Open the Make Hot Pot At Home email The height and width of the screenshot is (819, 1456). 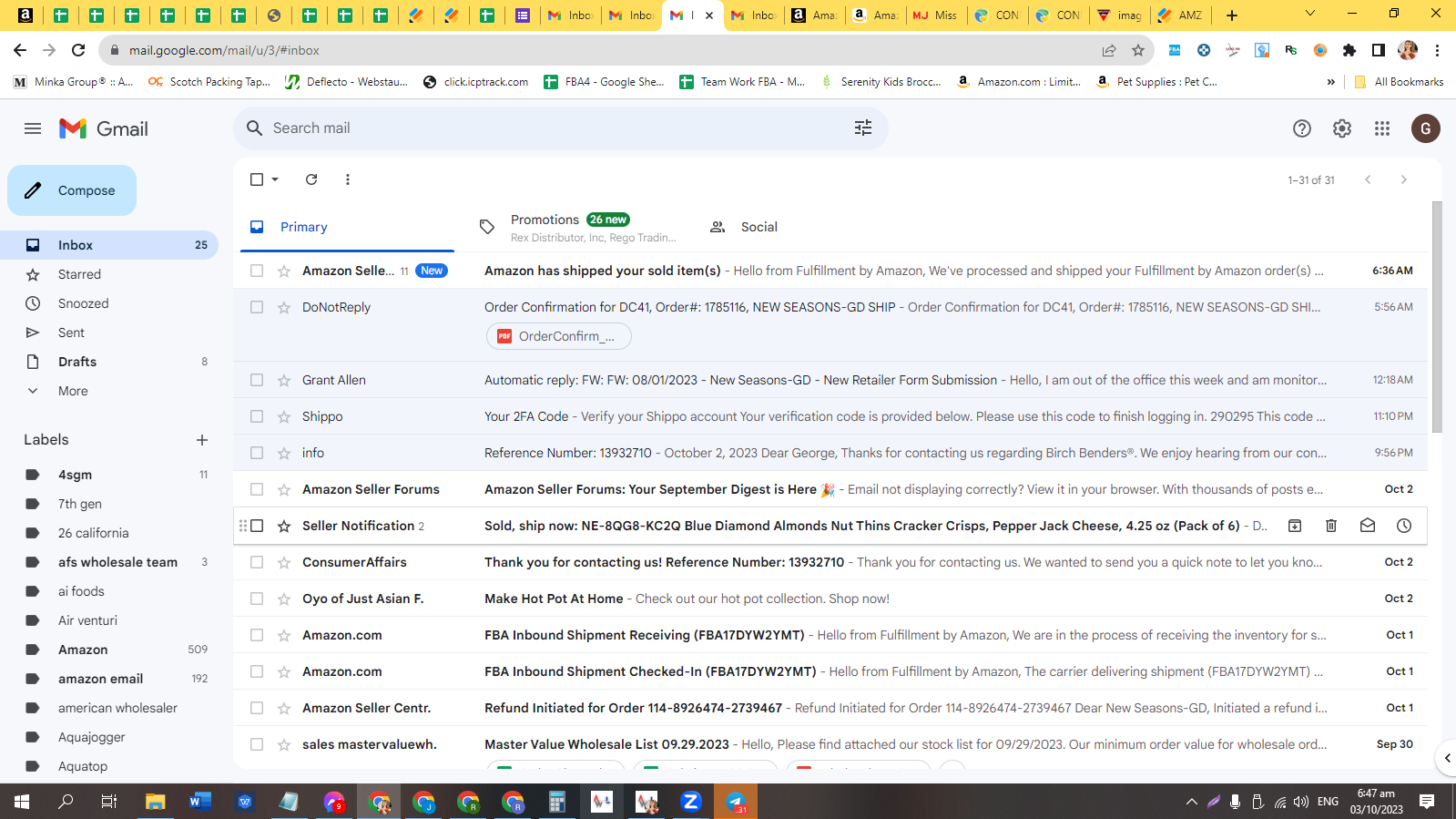(830, 599)
